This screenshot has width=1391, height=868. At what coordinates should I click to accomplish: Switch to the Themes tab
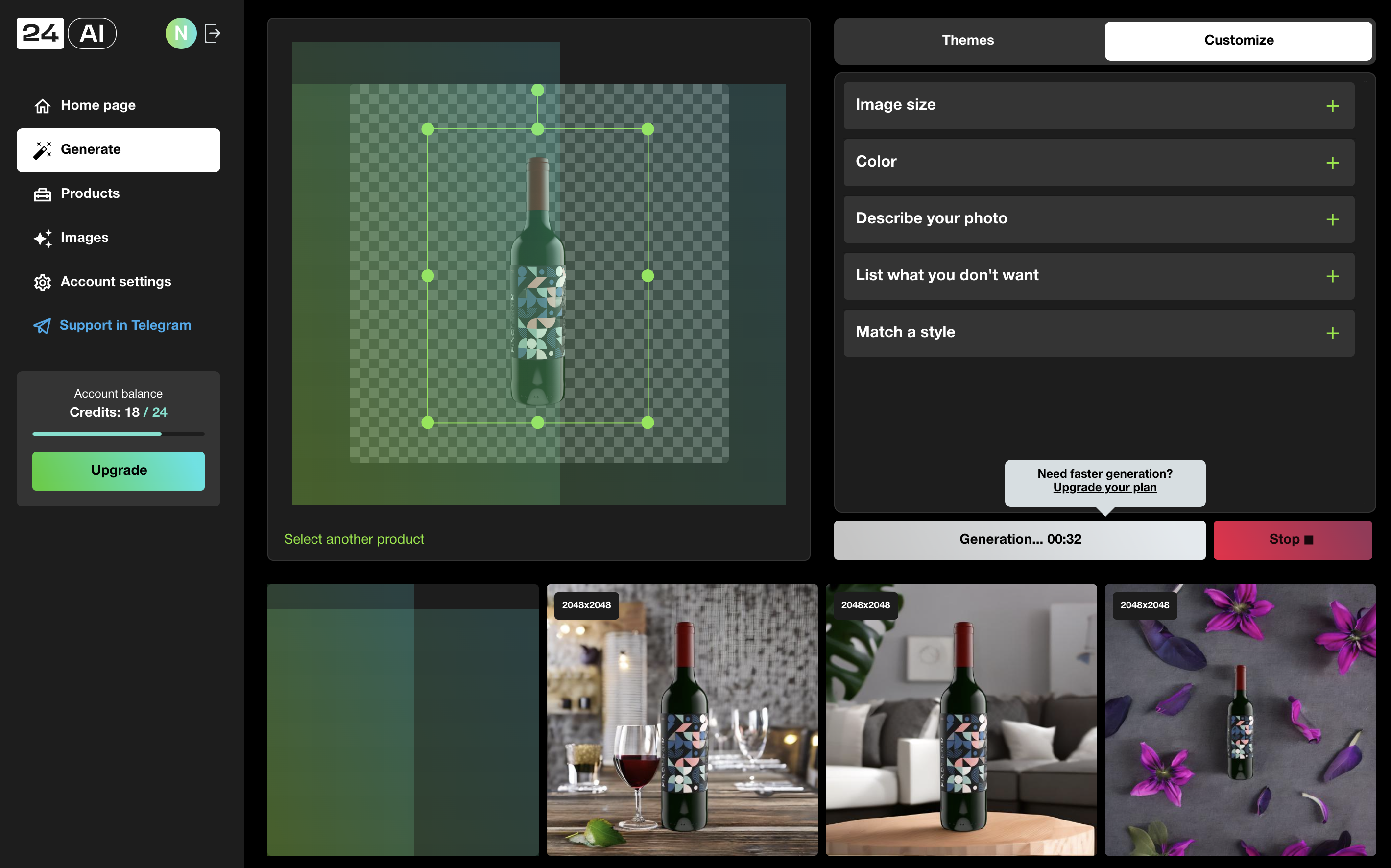pyautogui.click(x=967, y=40)
